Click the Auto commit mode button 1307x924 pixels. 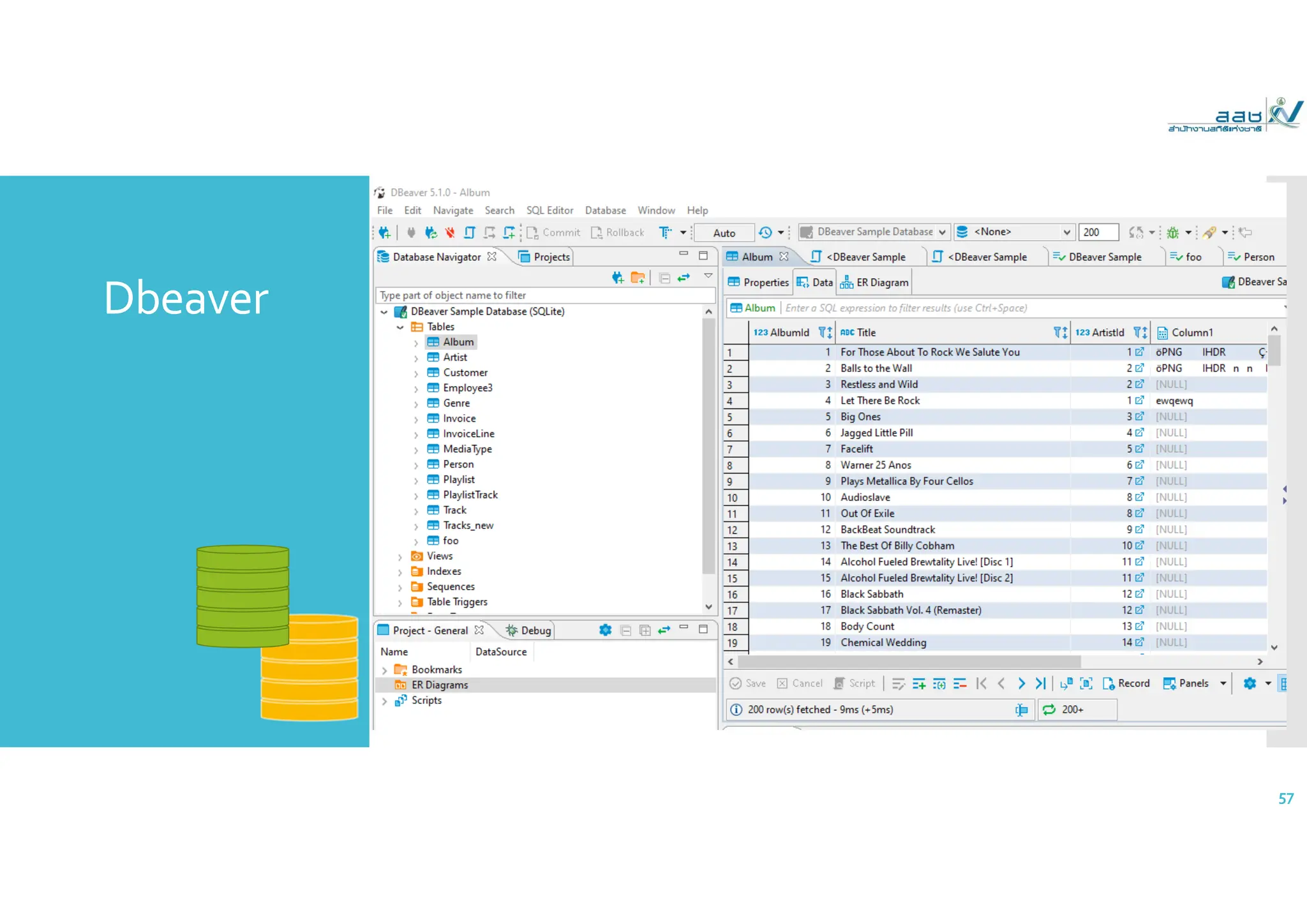[724, 233]
